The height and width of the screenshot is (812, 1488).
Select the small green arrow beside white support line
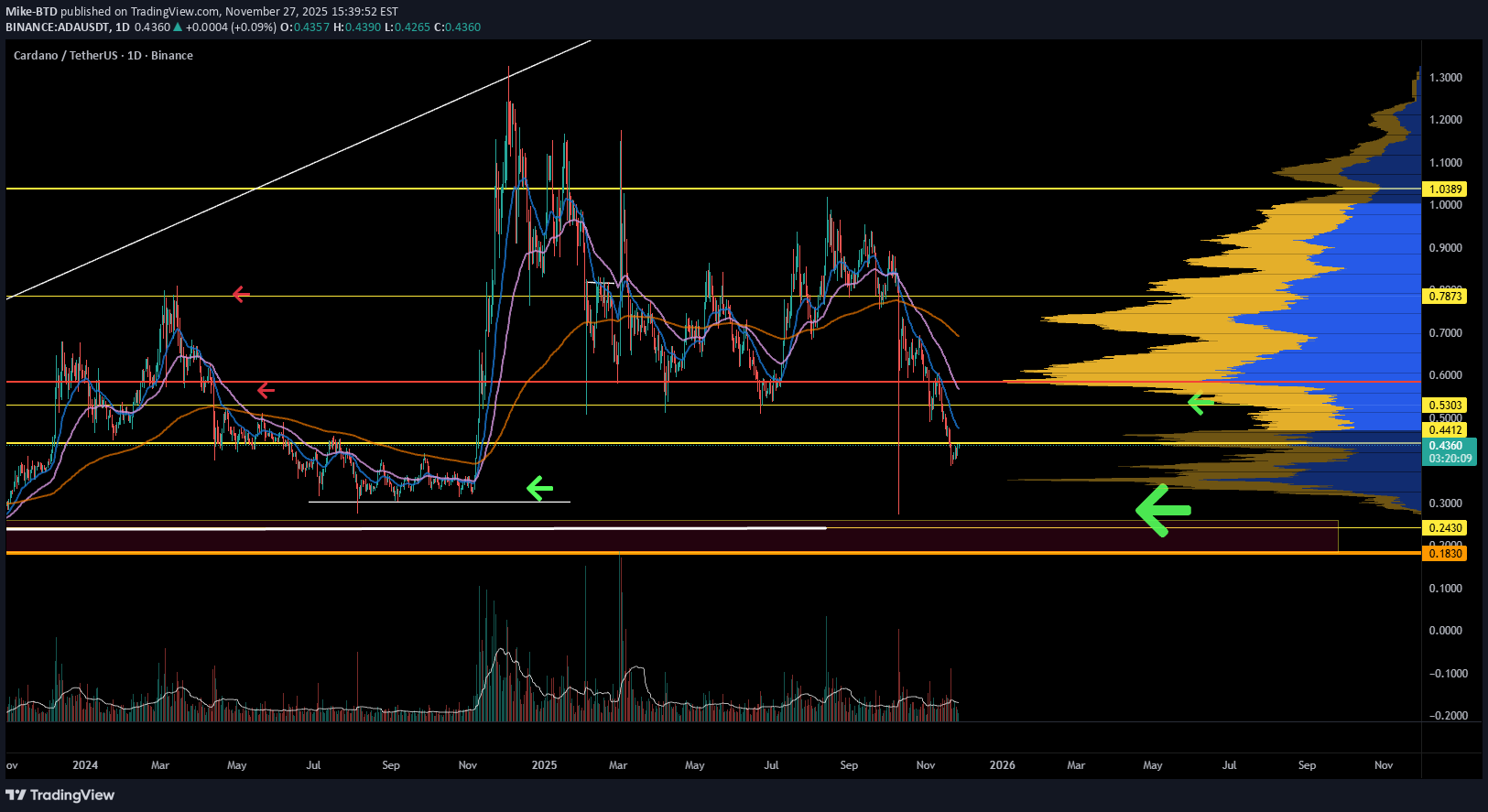point(539,489)
